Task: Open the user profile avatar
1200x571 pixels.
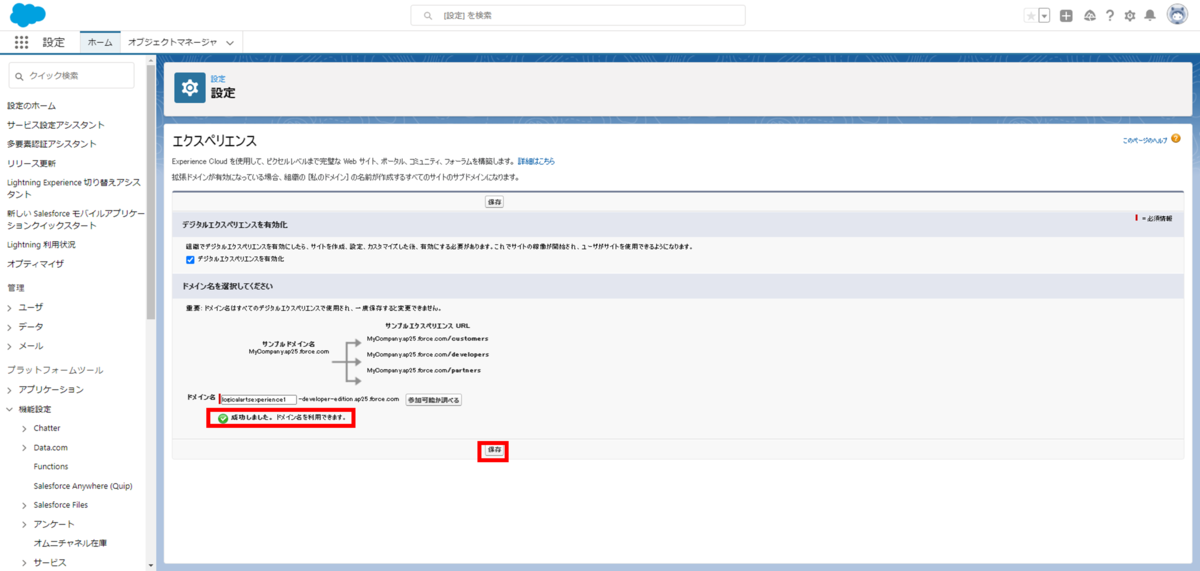Action: pyautogui.click(x=1176, y=15)
